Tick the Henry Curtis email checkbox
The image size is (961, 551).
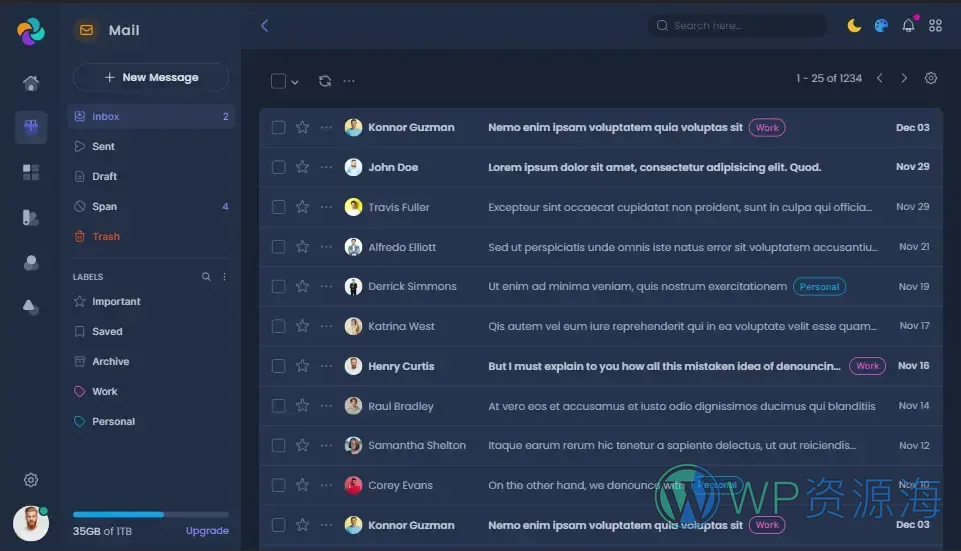[x=278, y=366]
